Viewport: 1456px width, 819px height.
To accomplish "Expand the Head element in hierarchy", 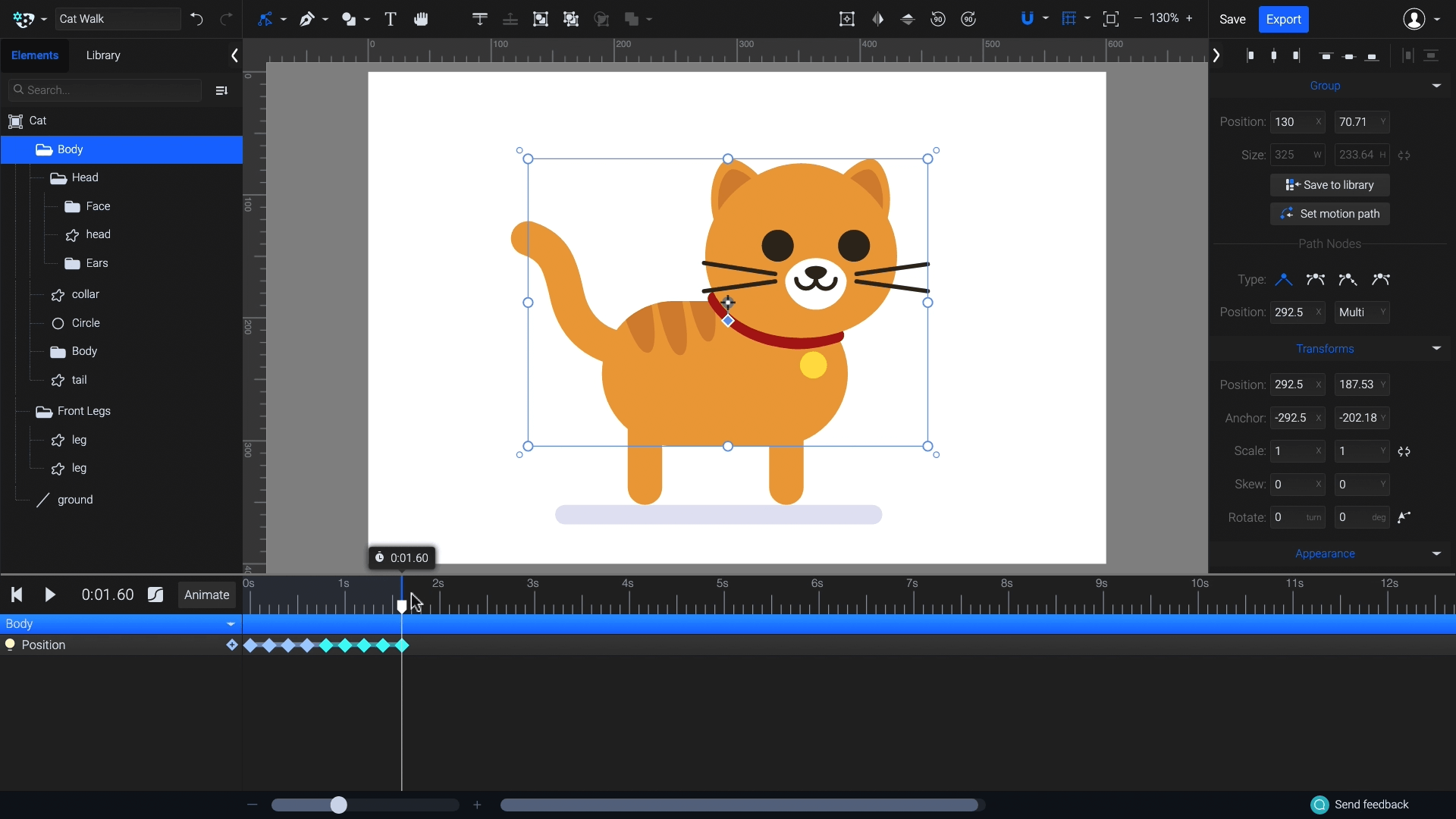I will [x=57, y=177].
